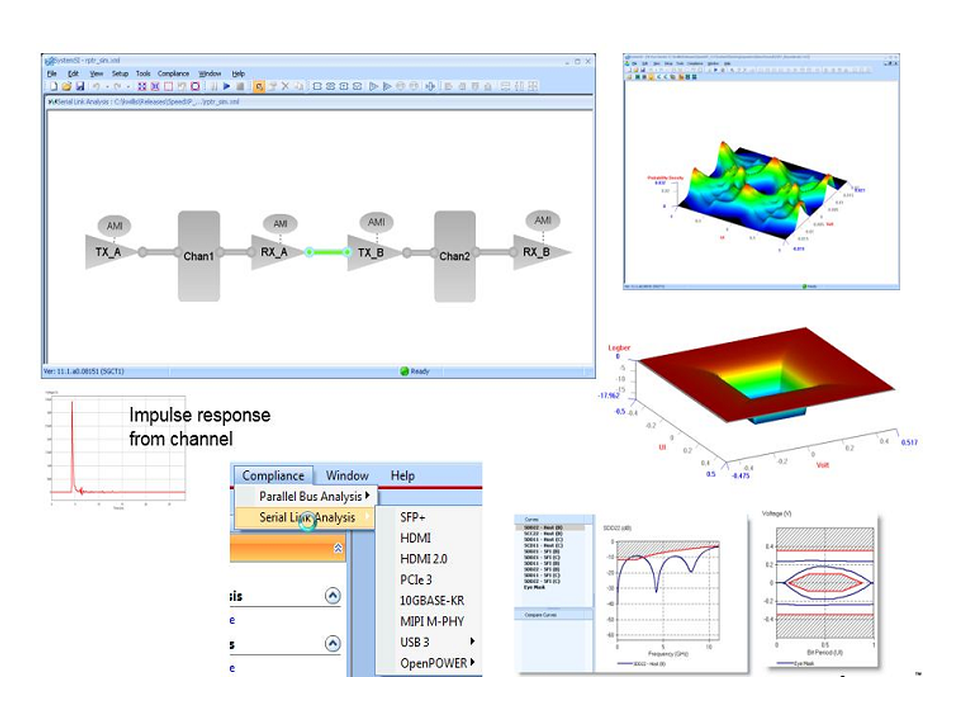Open the Window menu in enlarged menu view
960x720 pixels.
[x=347, y=476]
